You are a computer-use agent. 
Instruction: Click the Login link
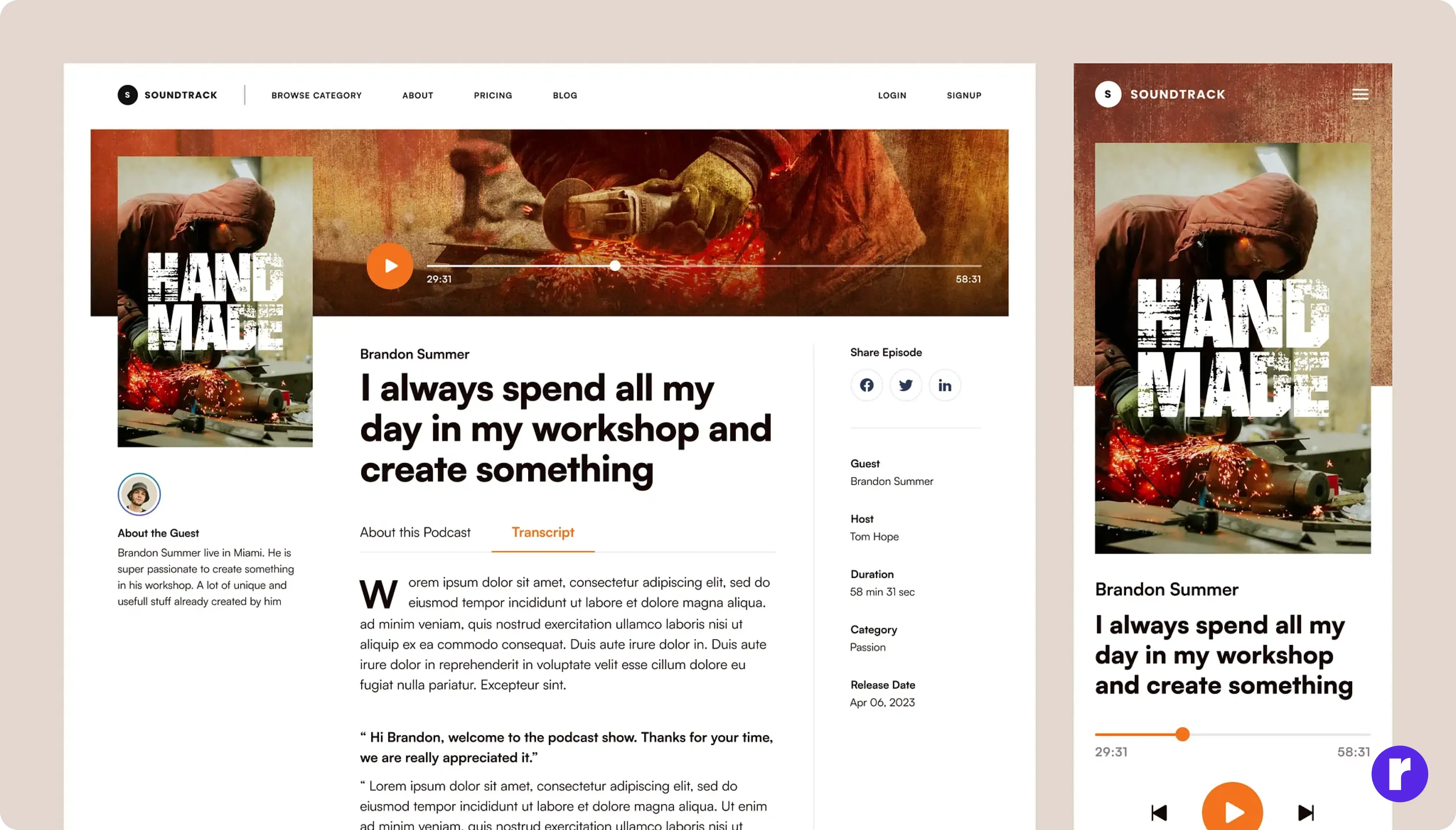pyautogui.click(x=892, y=95)
